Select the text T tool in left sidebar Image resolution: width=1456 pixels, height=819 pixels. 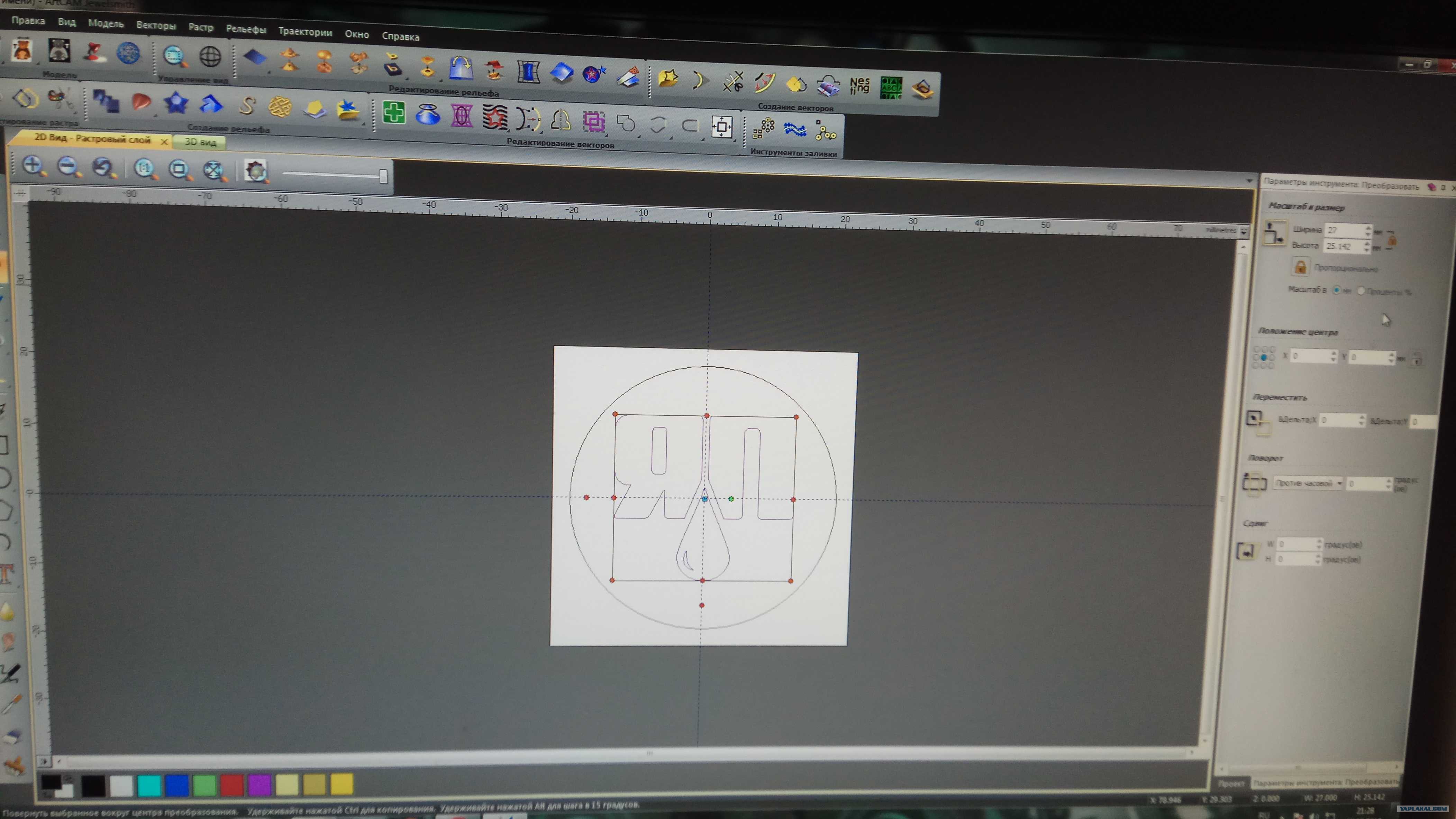tap(7, 574)
